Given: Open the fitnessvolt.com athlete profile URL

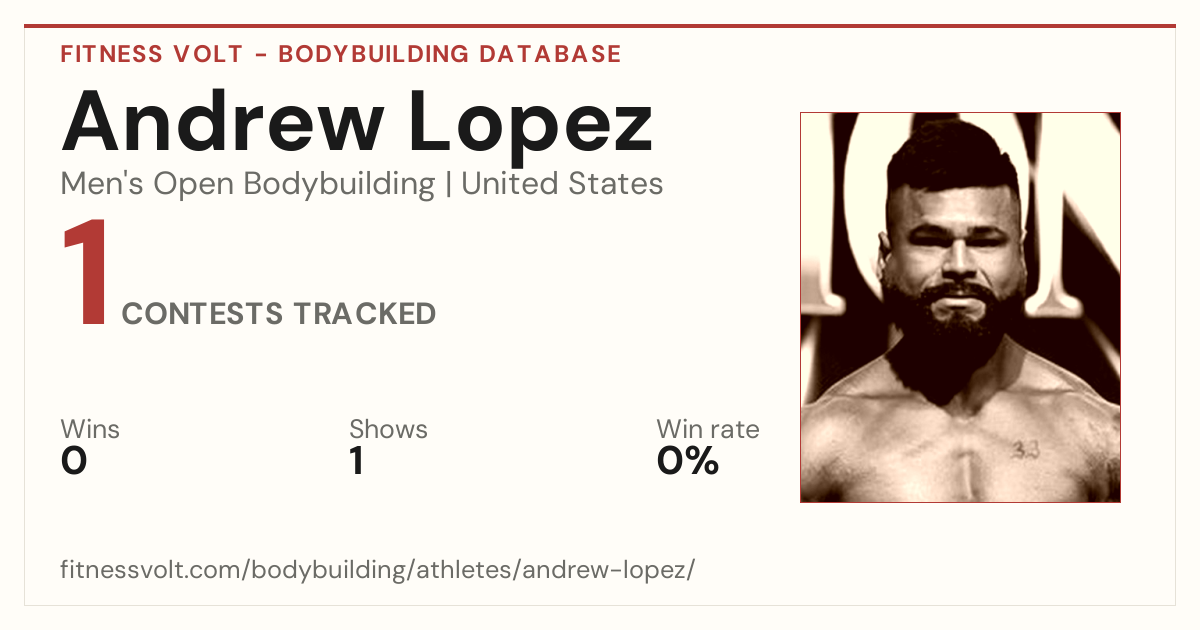Looking at the screenshot, I should 378,570.
